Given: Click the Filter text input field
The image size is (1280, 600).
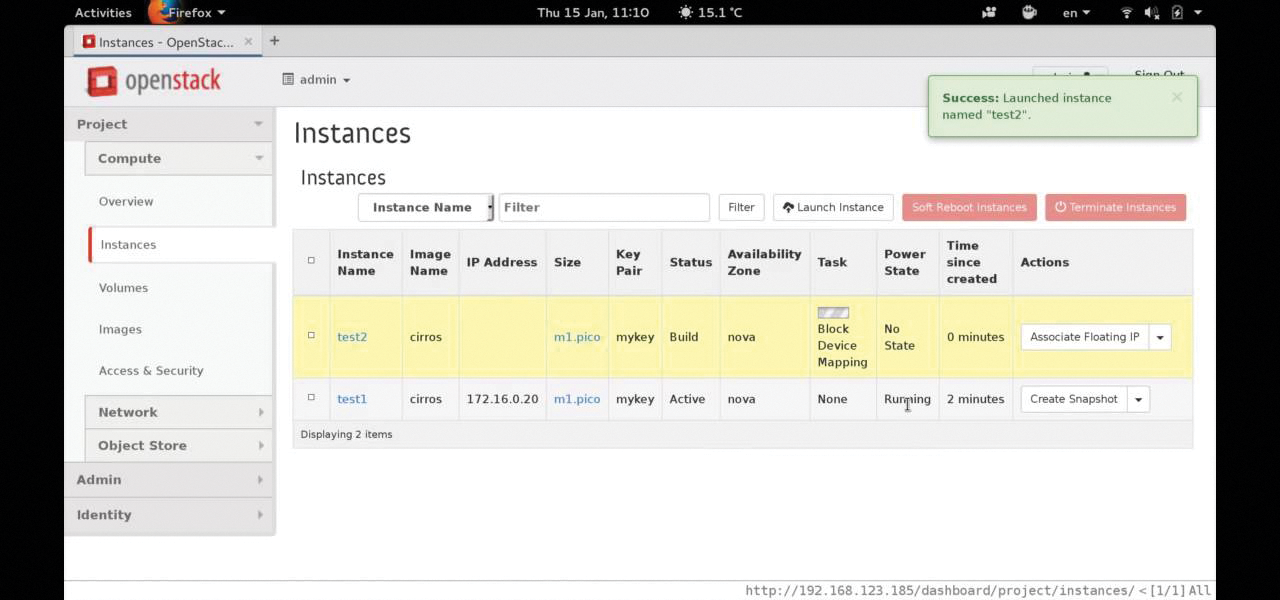Looking at the screenshot, I should [604, 207].
